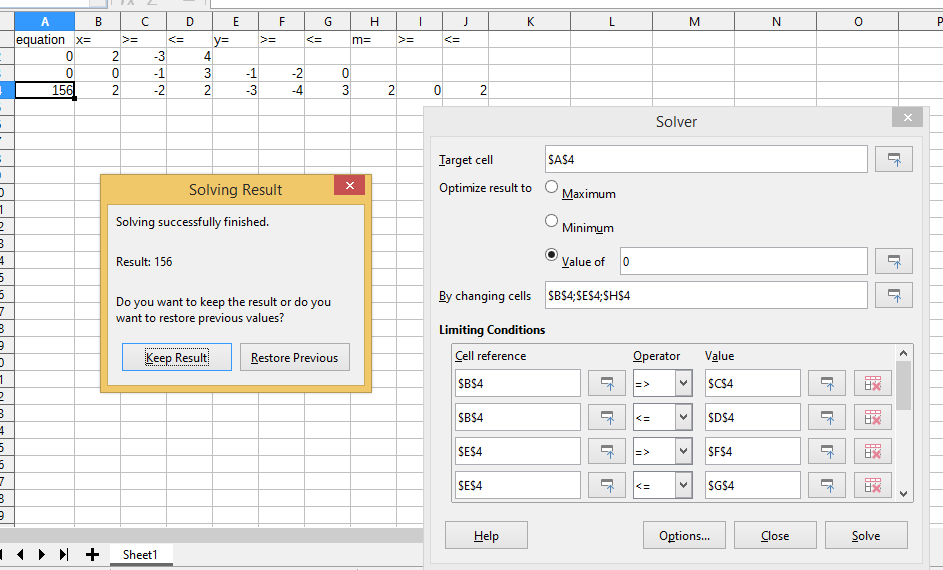Click shrink icon after first $B$4 cell reference
943x570 pixels.
tap(606, 383)
